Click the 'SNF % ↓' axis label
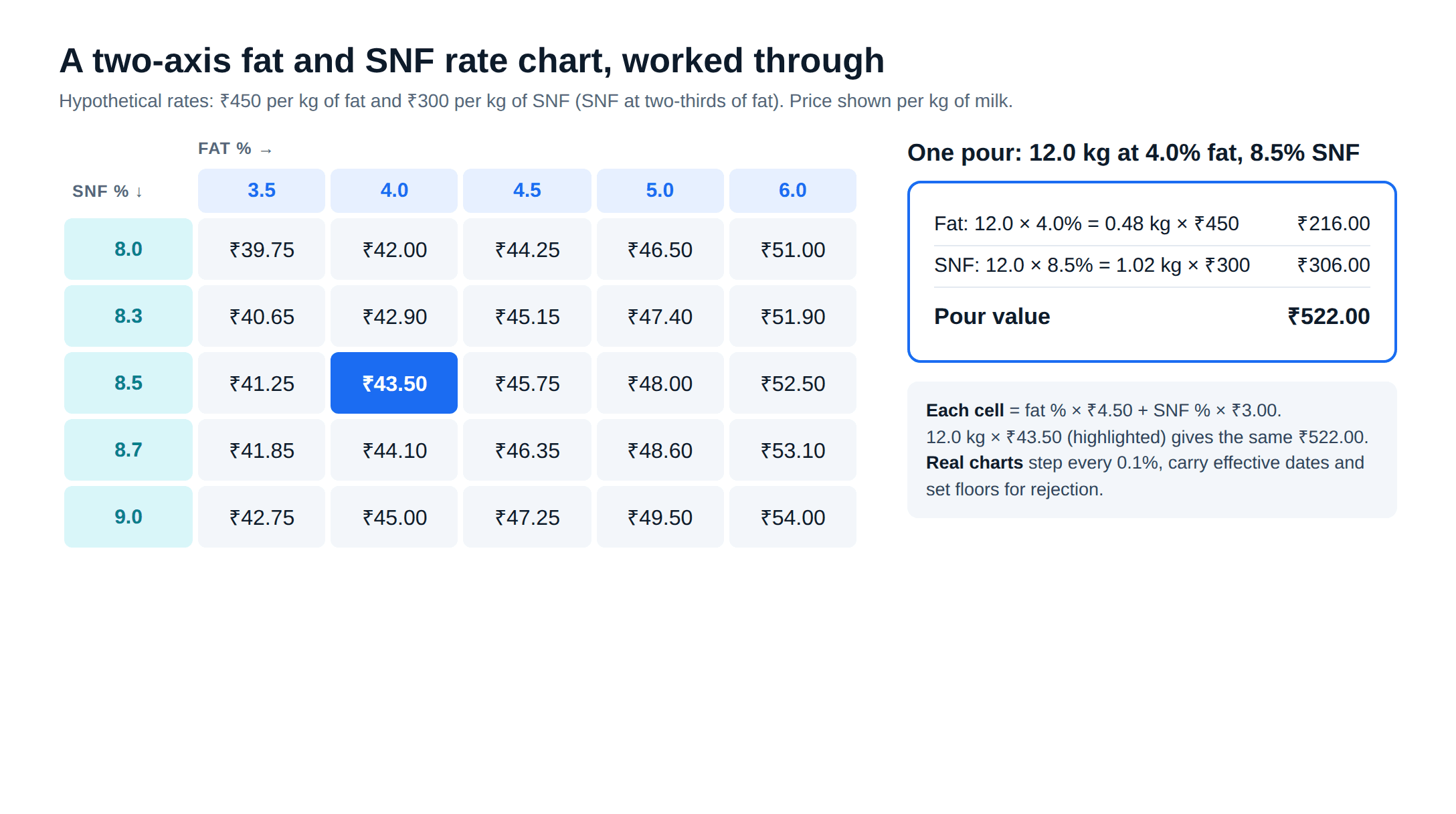Screen dimensions: 1456x814 click(108, 191)
